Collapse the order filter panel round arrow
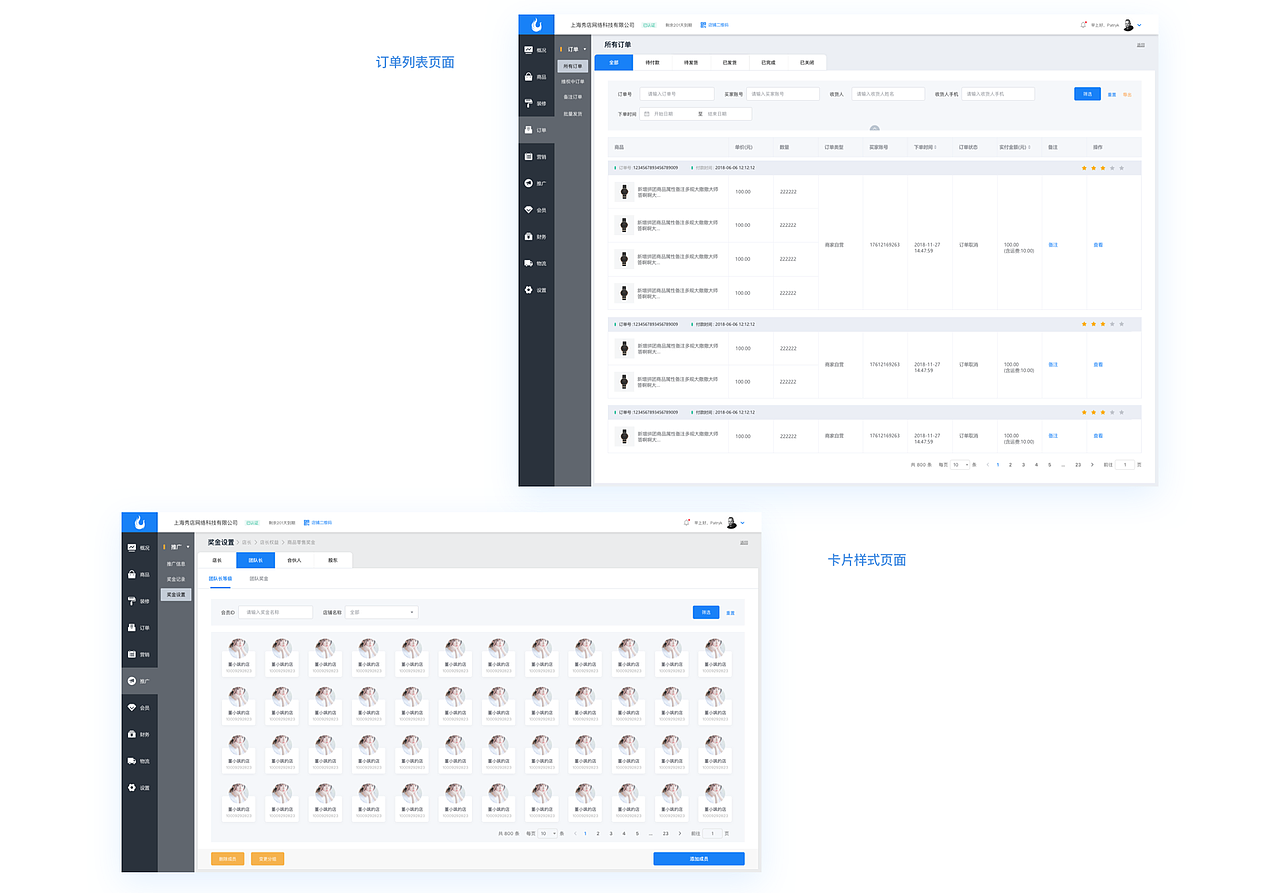This screenshot has width=1280, height=893. coord(875,129)
